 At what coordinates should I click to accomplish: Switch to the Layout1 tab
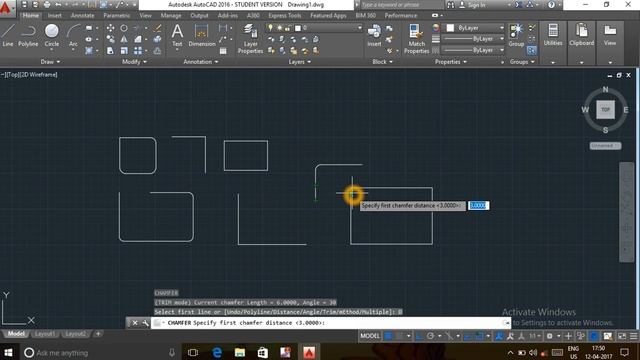pyautogui.click(x=45, y=334)
